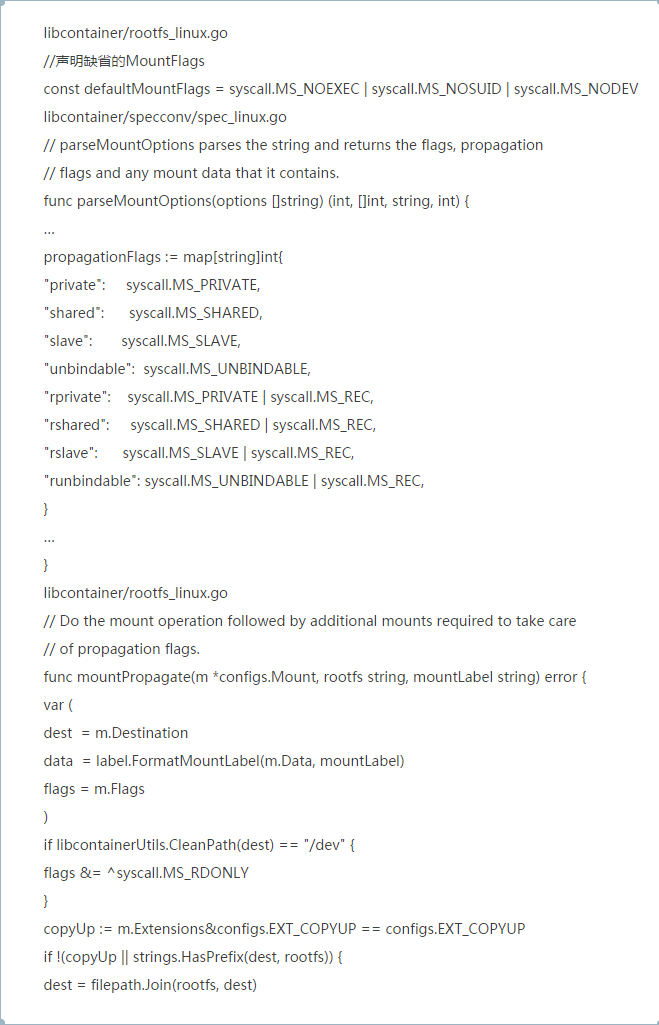Click the propagationFlags map declaration line
Screen dimensions: 659x1025
pos(164,257)
